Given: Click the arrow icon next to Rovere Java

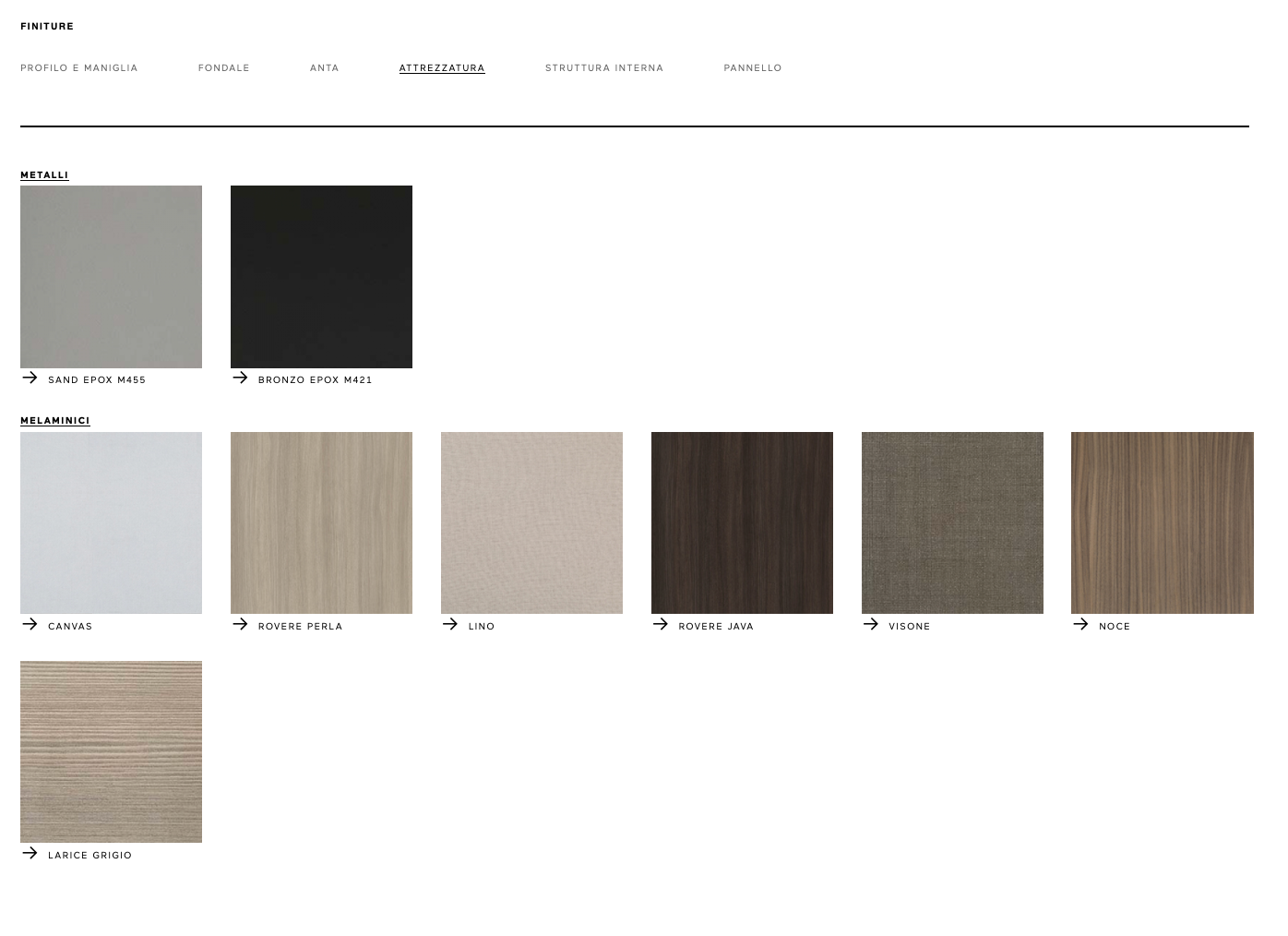Looking at the screenshot, I should (x=660, y=624).
